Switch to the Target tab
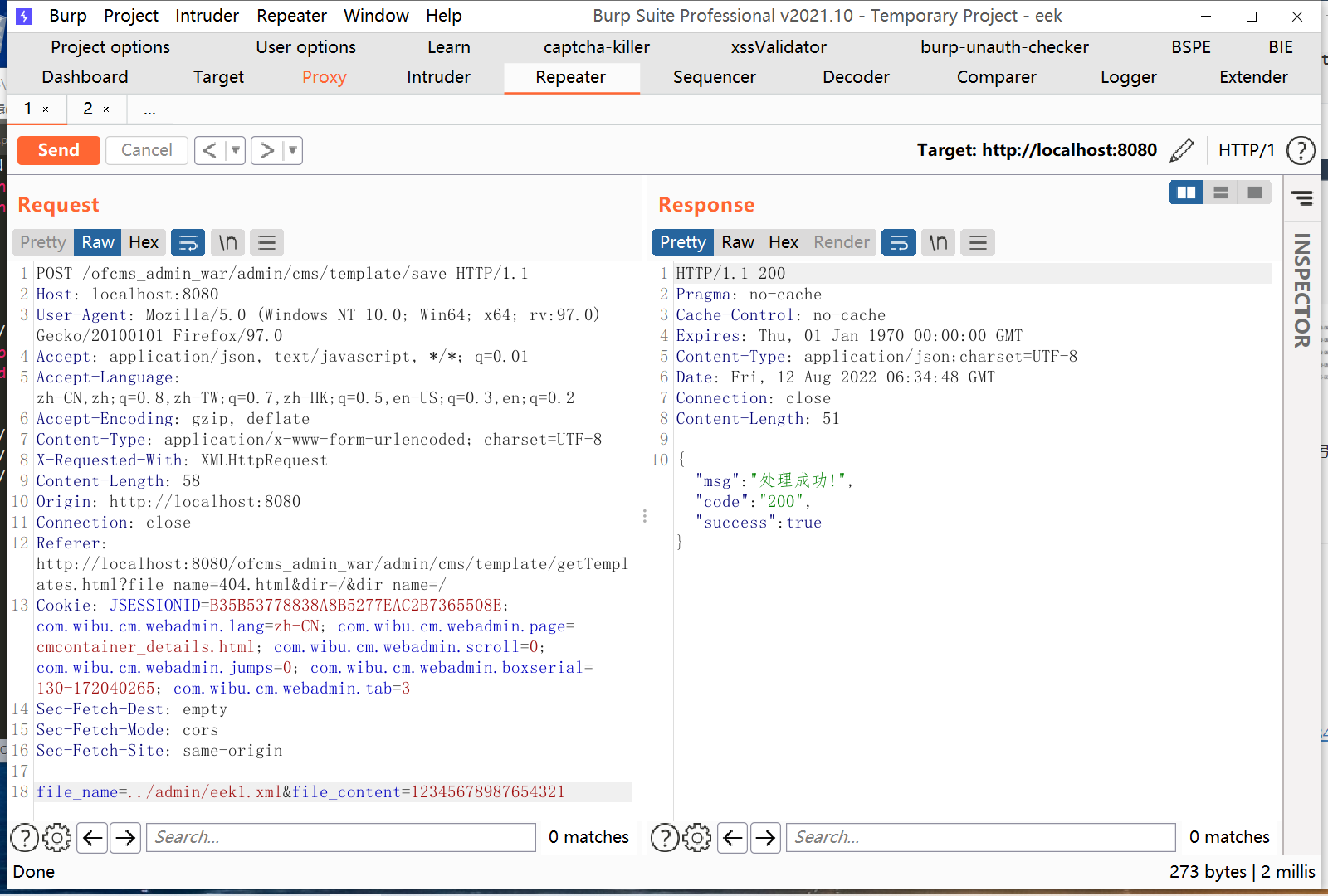 [218, 77]
